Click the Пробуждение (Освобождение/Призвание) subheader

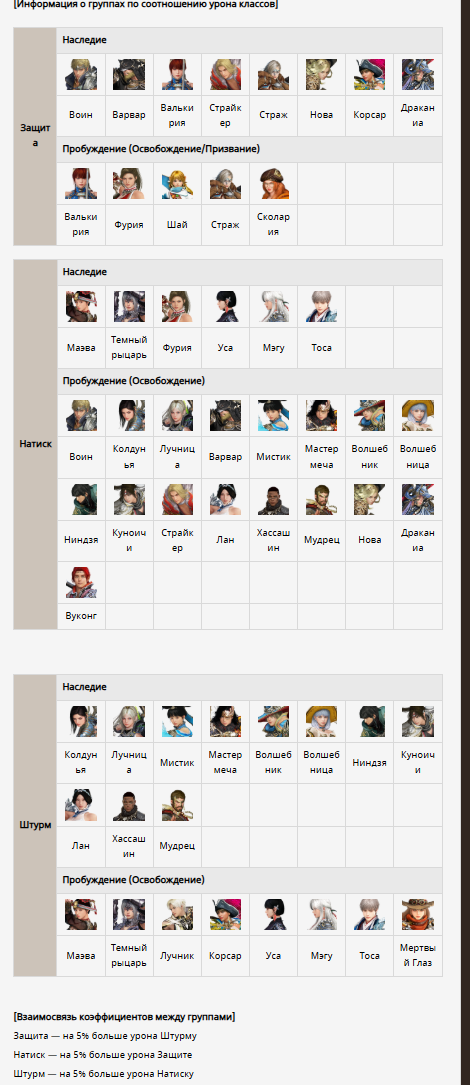click(x=161, y=149)
